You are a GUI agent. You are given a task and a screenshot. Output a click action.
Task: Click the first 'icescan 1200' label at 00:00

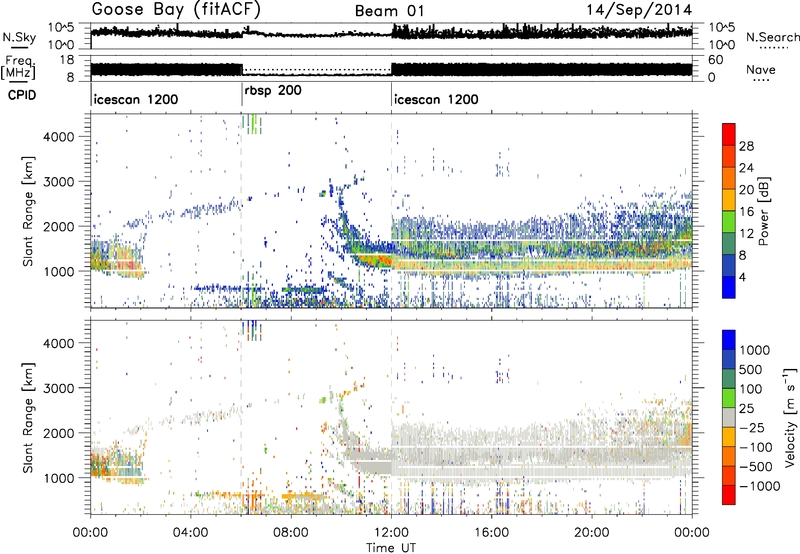[x=136, y=99]
